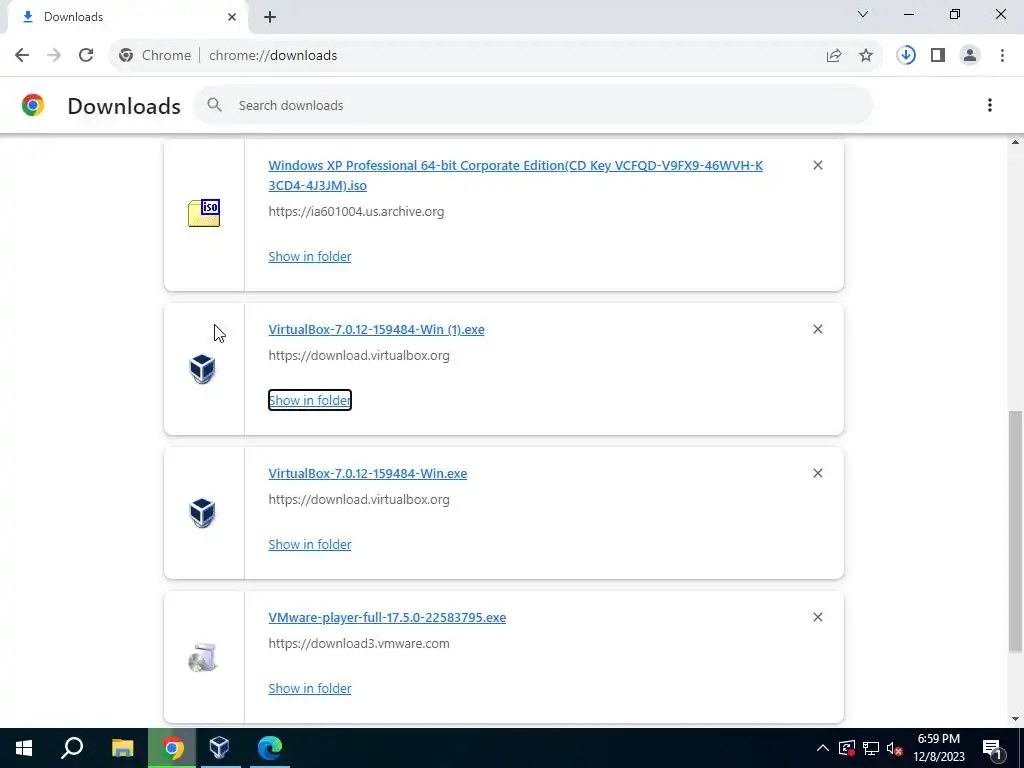Show Windows XP iso in folder
The width and height of the screenshot is (1024, 768).
(310, 257)
